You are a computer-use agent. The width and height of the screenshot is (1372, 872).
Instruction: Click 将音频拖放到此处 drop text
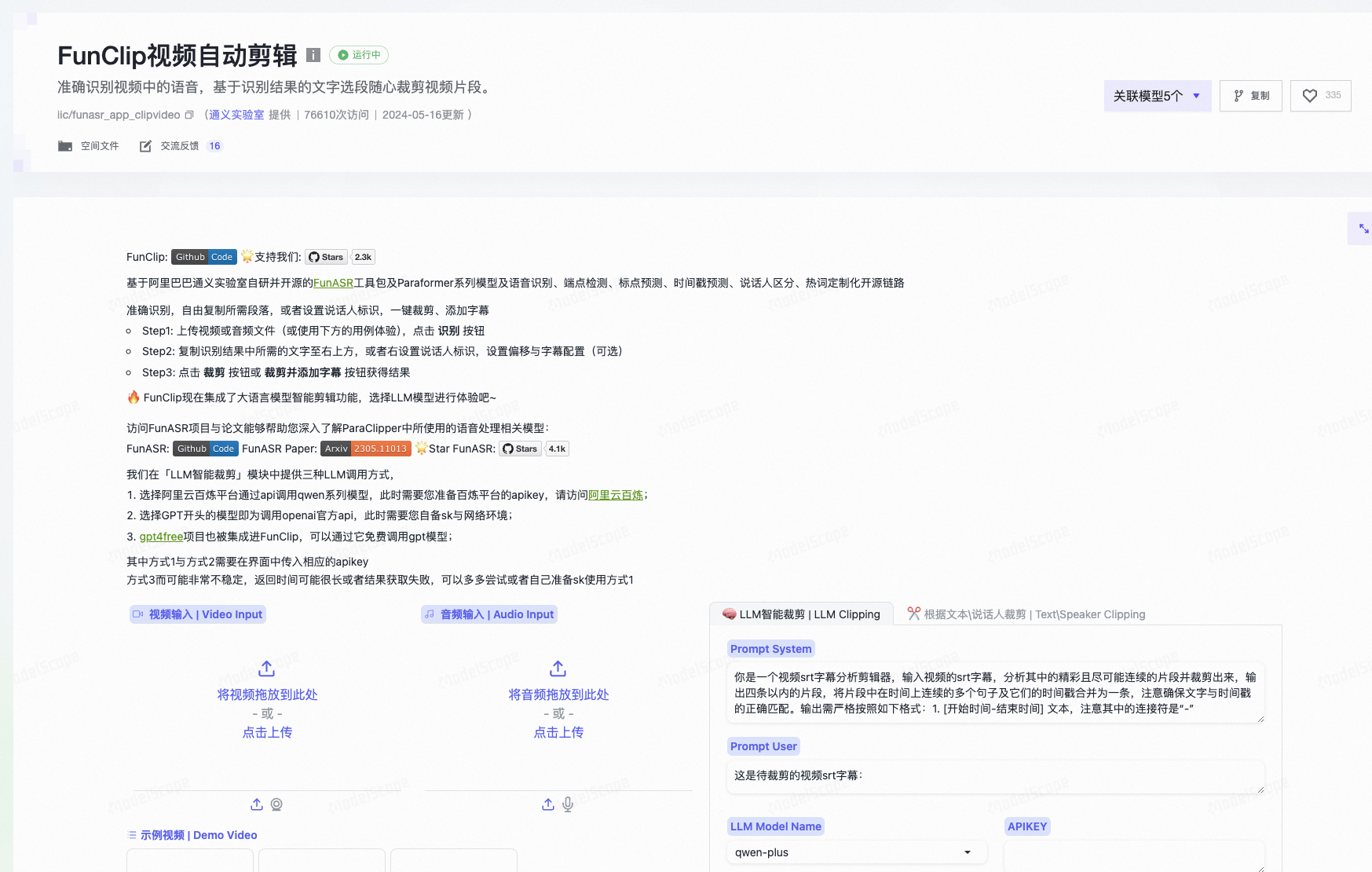pos(558,694)
